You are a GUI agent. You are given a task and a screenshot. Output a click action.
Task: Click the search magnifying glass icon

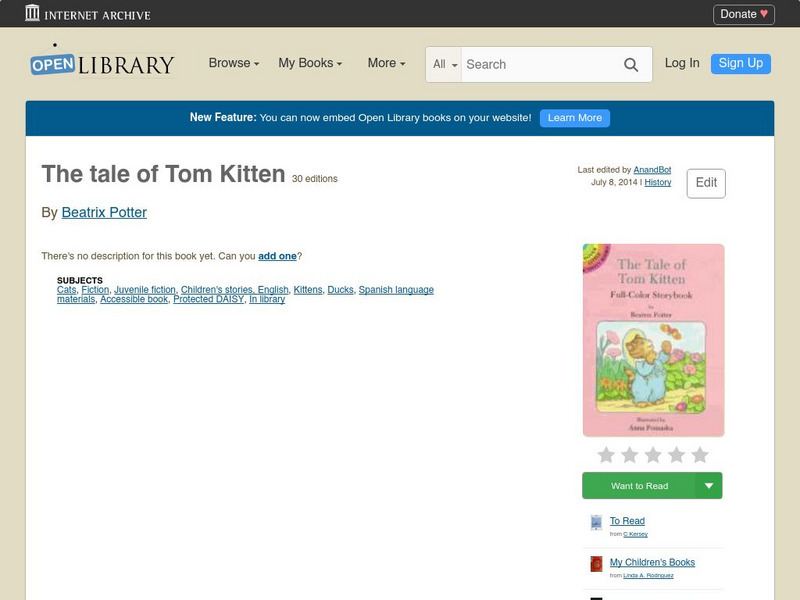tap(631, 64)
